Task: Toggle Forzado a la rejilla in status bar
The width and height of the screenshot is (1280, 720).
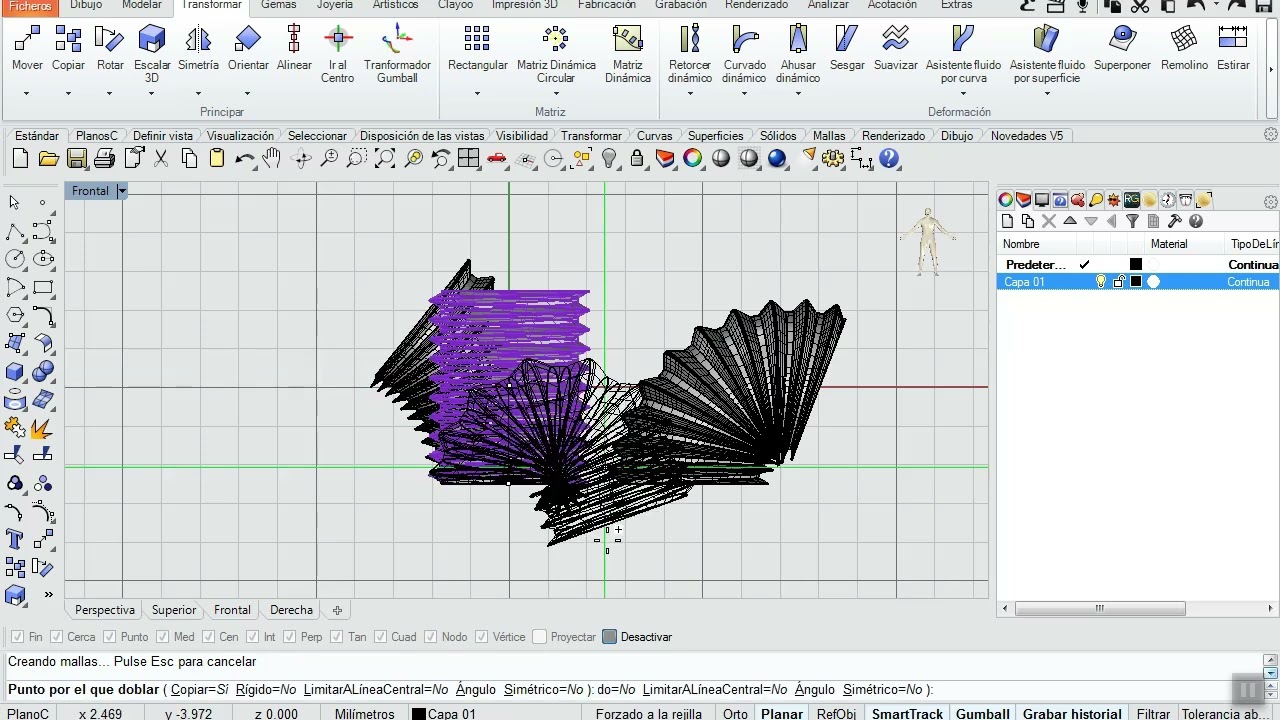Action: pyautogui.click(x=648, y=714)
